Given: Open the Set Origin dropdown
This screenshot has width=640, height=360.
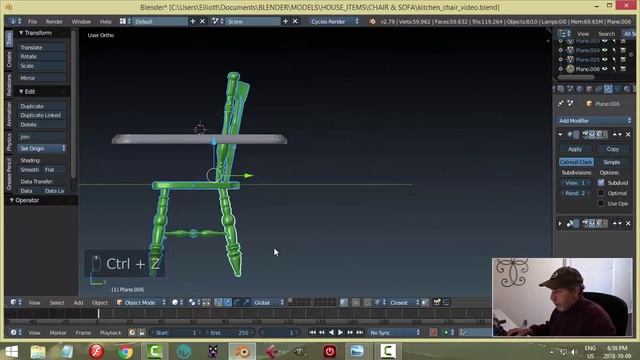Looking at the screenshot, I should (42, 149).
